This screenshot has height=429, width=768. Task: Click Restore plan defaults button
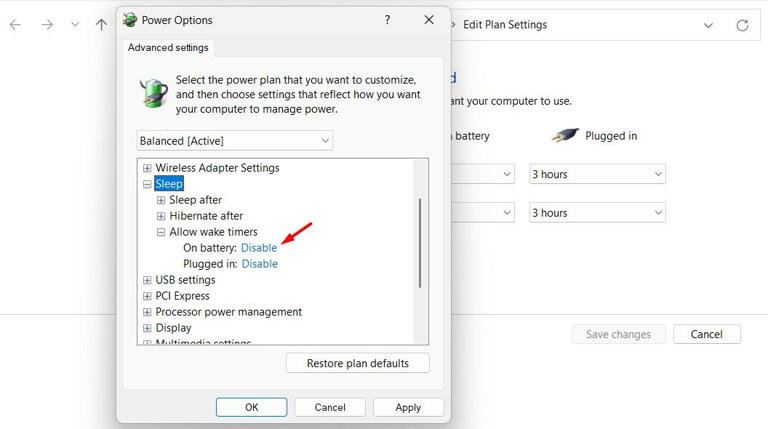(x=357, y=363)
